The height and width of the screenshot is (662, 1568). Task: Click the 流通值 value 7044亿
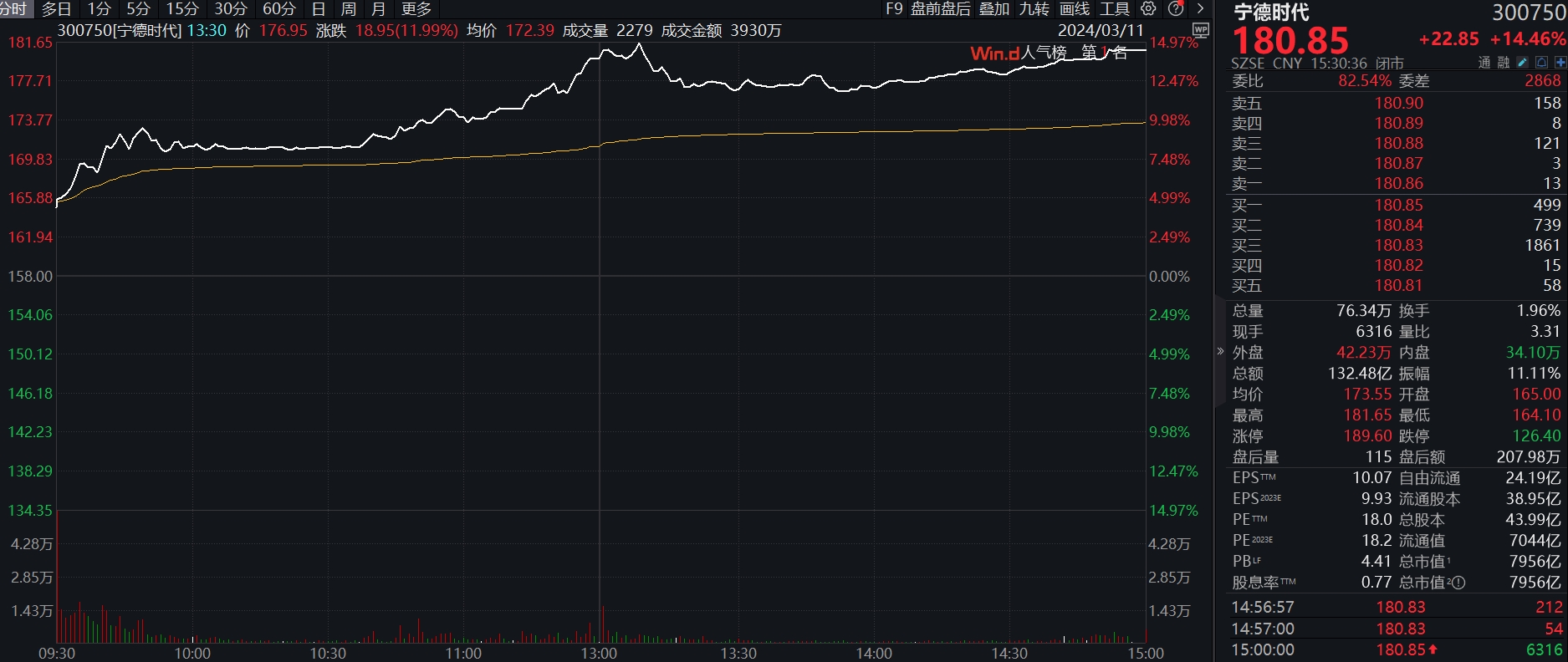pos(1535,540)
